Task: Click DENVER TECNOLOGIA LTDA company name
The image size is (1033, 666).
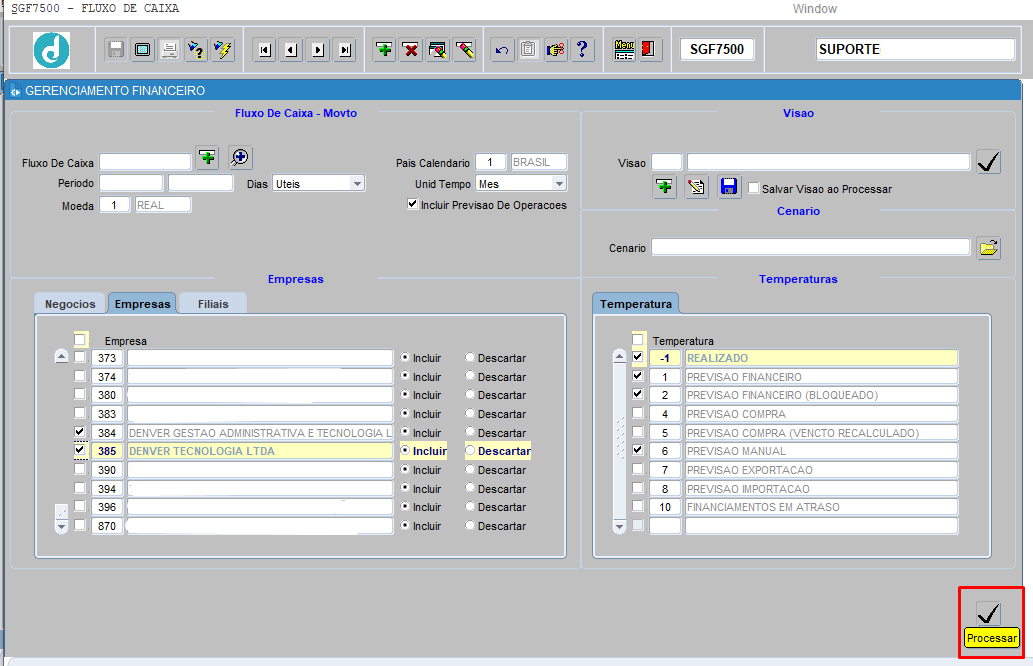Action: [202, 451]
